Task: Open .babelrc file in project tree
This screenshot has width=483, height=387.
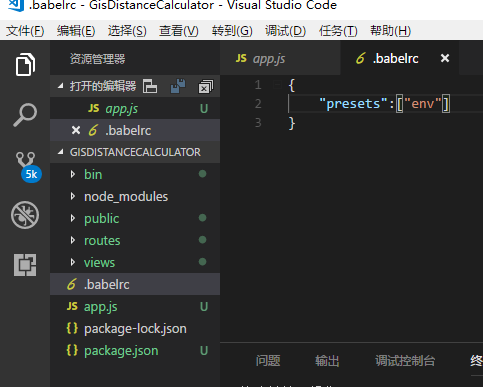Action: pyautogui.click(x=135, y=284)
